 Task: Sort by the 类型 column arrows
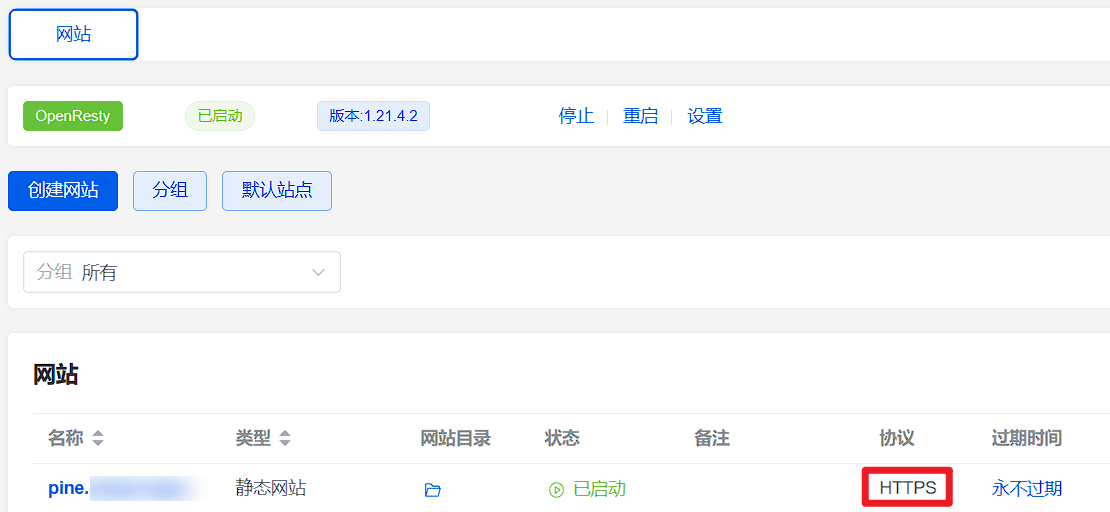[x=285, y=439]
